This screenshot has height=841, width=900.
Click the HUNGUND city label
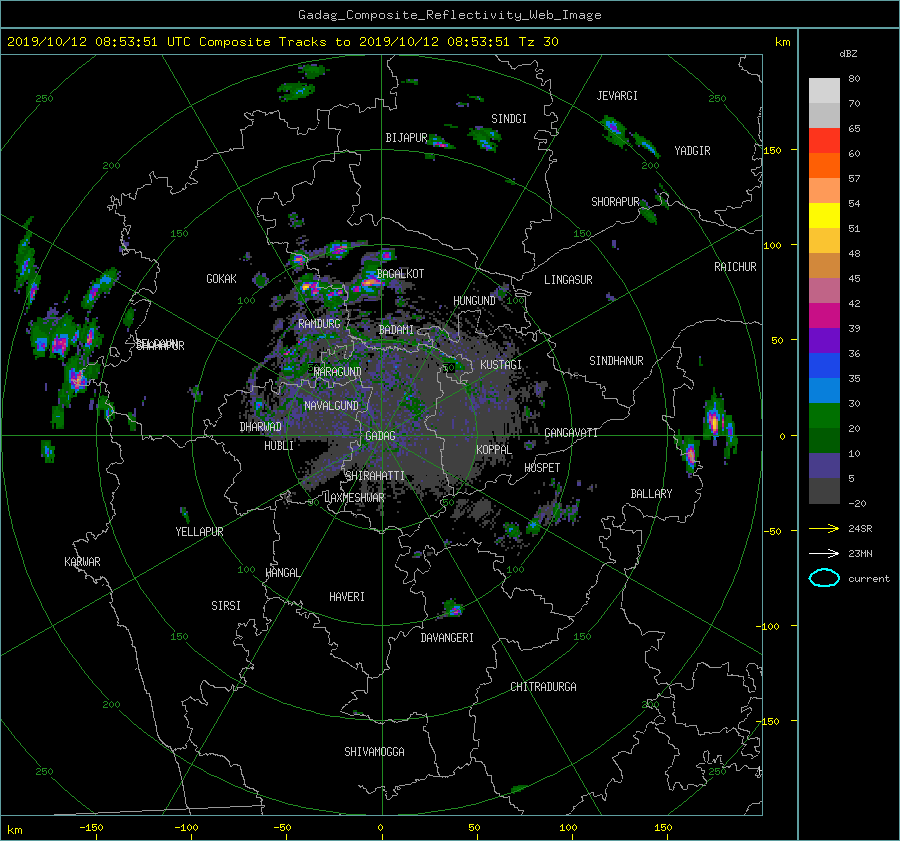[474, 301]
